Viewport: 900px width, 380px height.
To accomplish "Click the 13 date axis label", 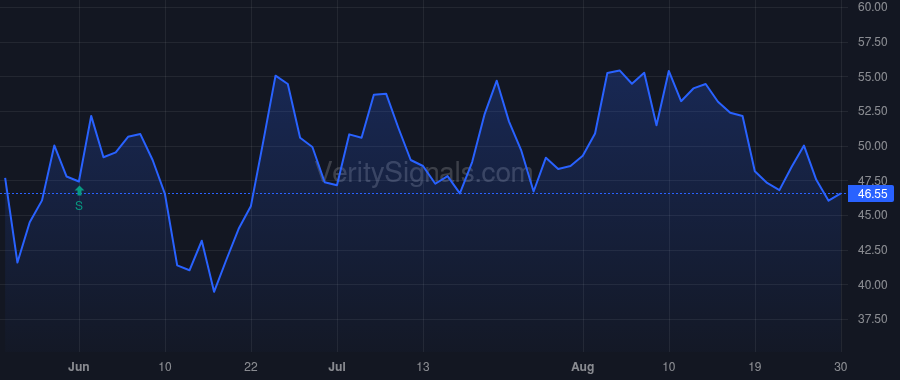I will point(423,367).
